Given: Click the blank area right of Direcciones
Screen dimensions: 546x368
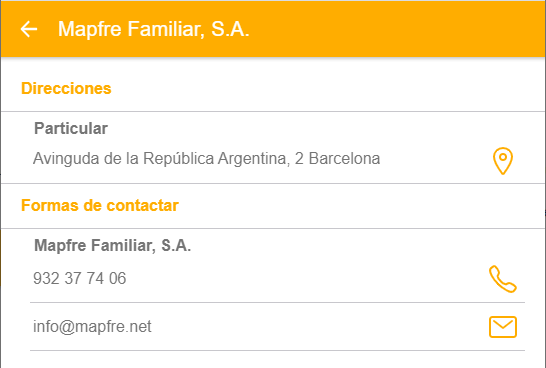Looking at the screenshot, I should [x=327, y=88].
